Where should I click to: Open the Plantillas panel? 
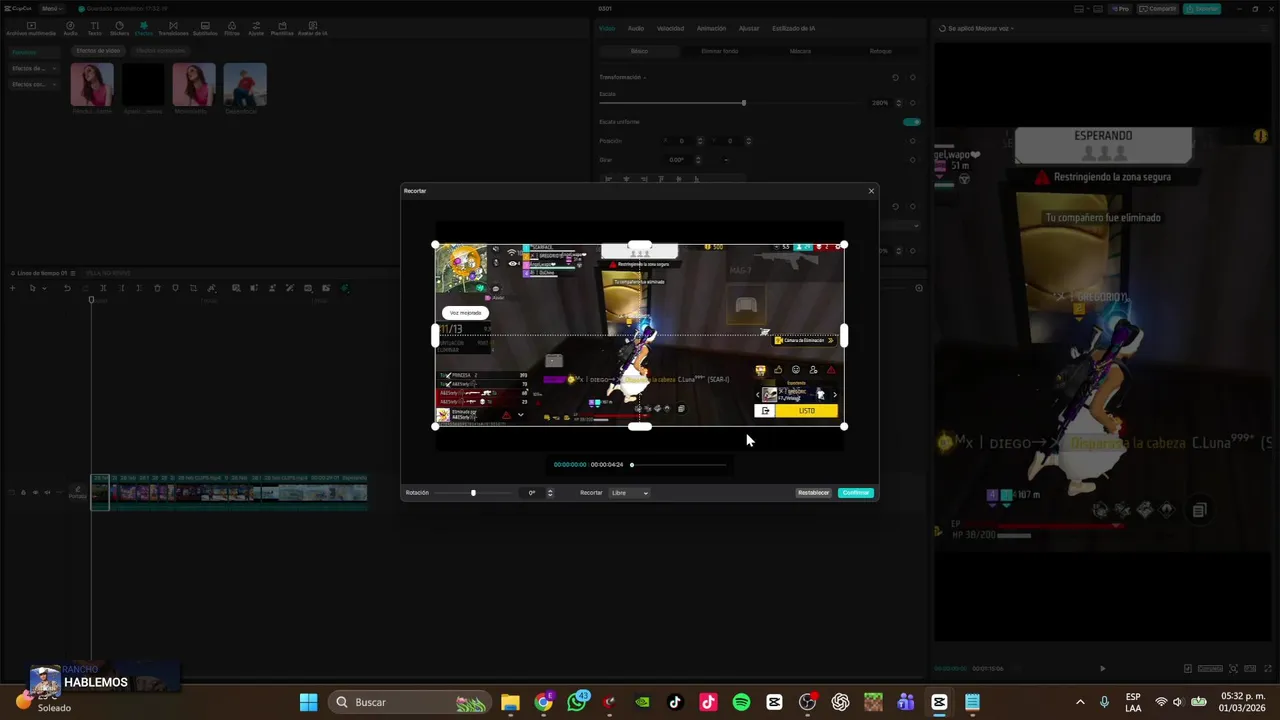click(x=282, y=28)
